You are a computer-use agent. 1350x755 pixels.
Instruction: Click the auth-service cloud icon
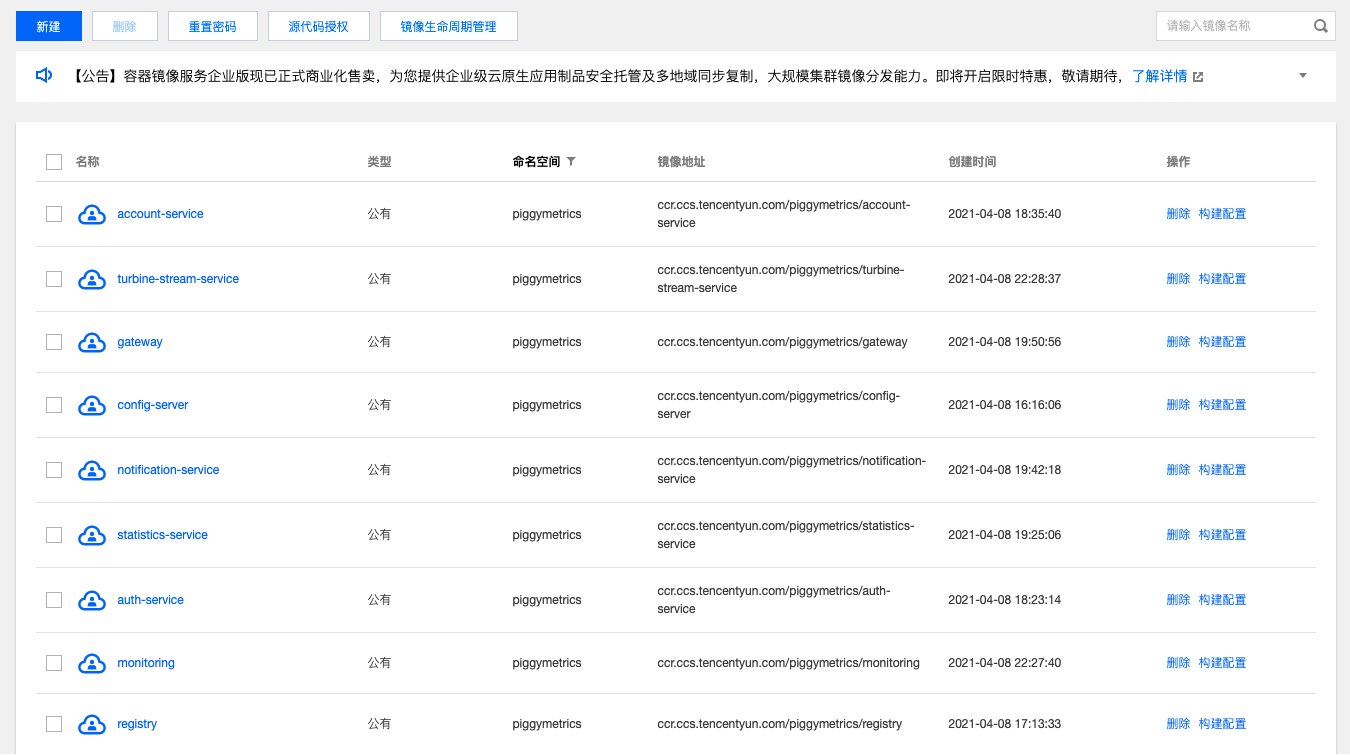[x=92, y=600]
